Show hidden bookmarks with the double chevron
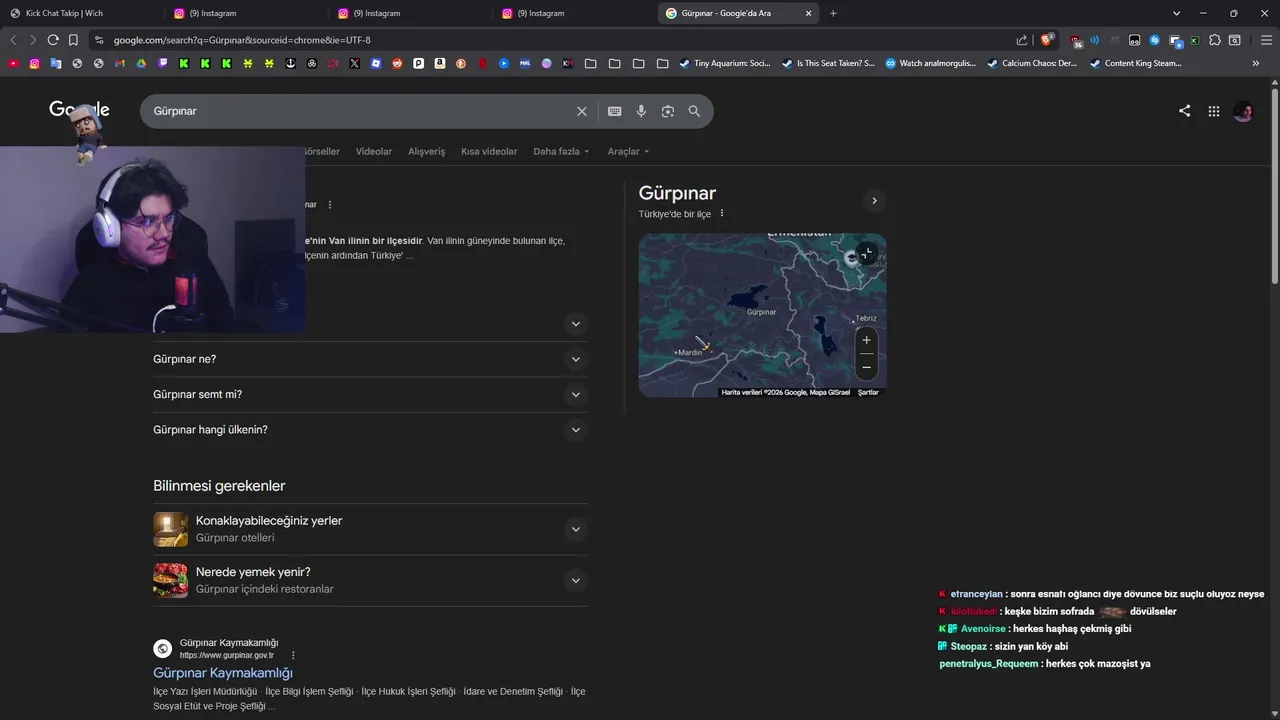 pos(1256,63)
